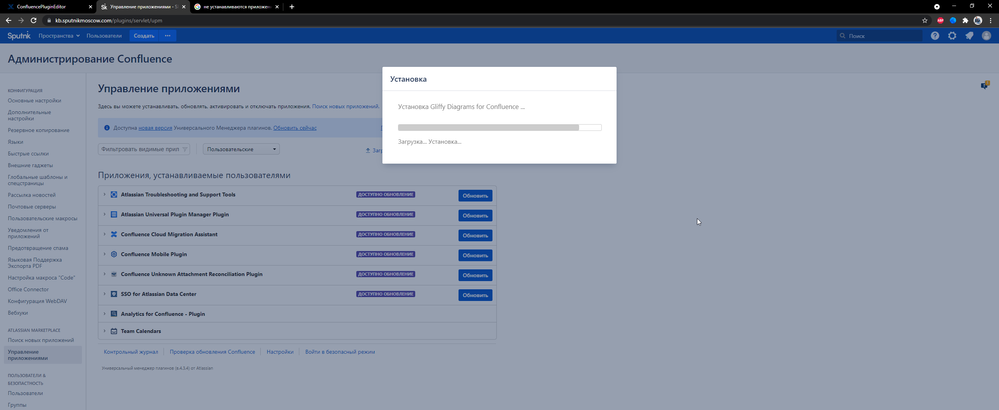
Task: Update Atlassian Troubleshooting and Support Tools with Обновить
Action: (x=475, y=195)
